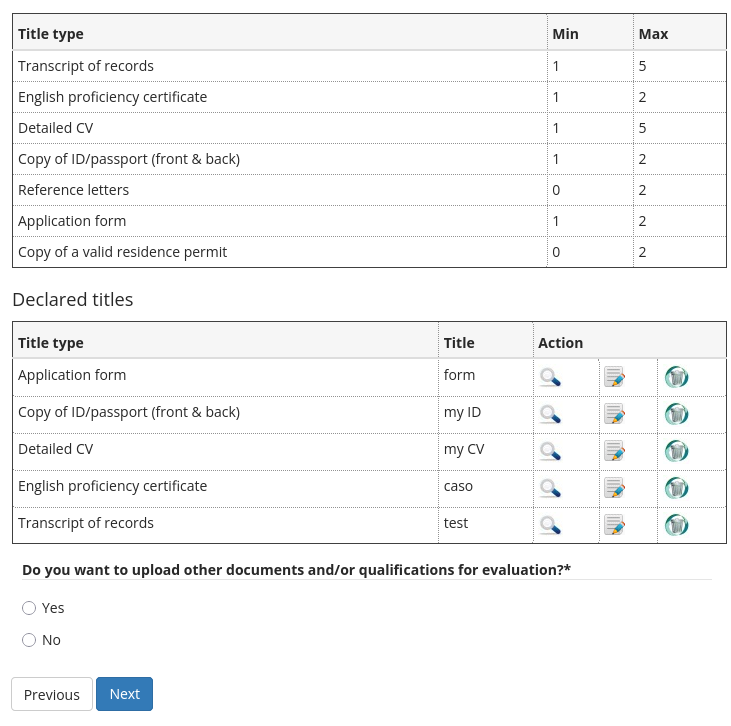
Task: Edit the English proficiency certificate entry
Action: tap(615, 488)
